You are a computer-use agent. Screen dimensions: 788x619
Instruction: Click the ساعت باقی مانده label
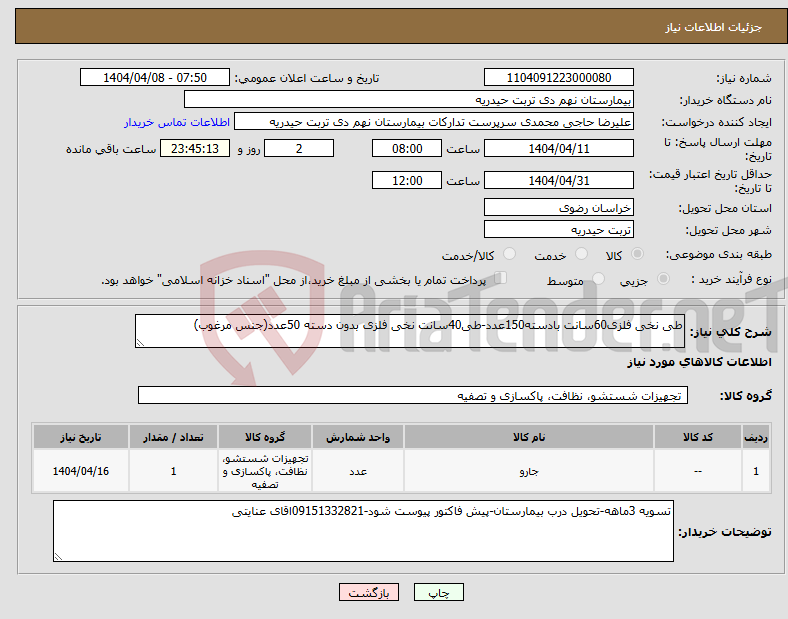[x=111, y=149]
